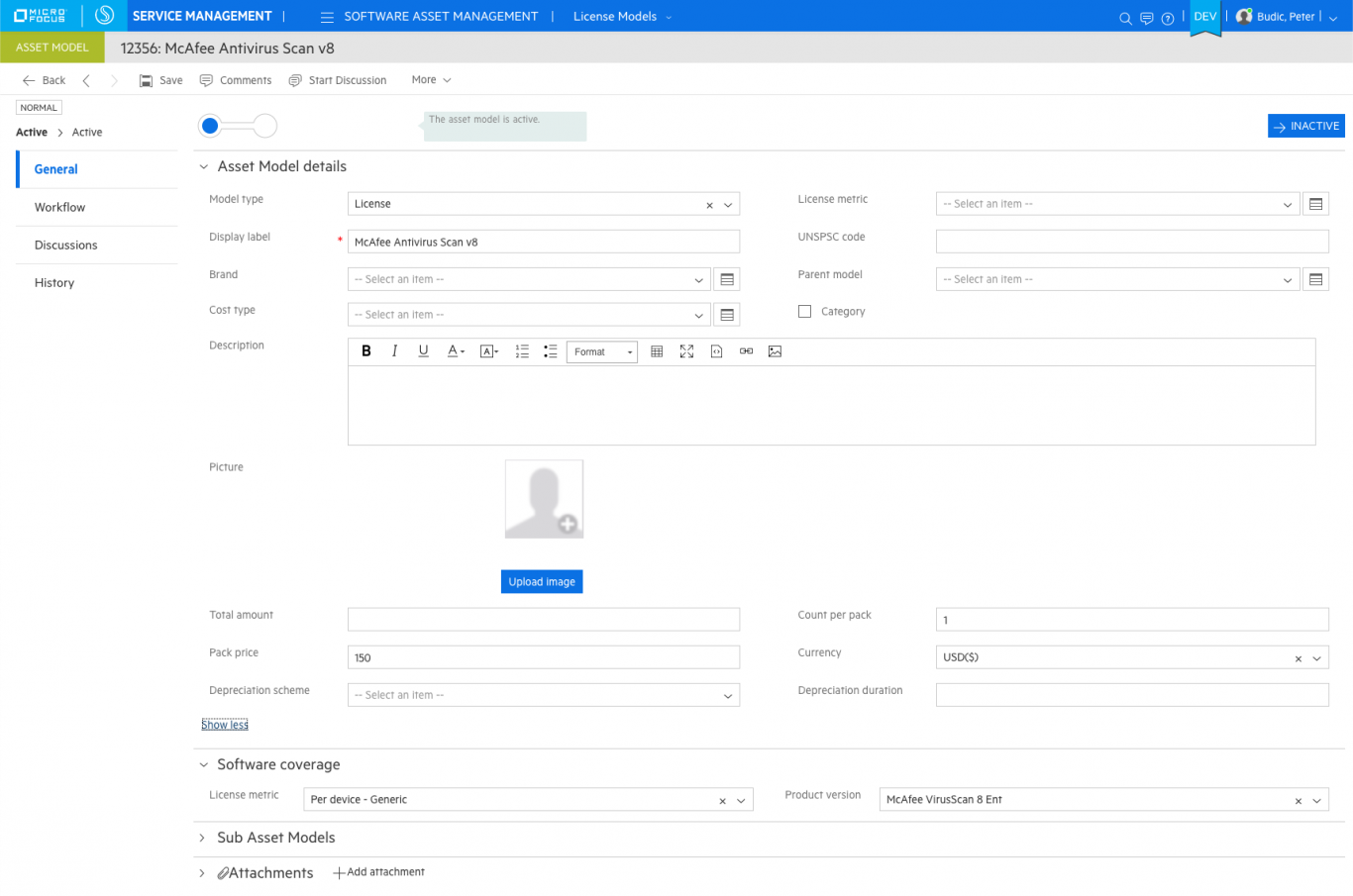Open License metric lookup list icon

[x=1315, y=204]
